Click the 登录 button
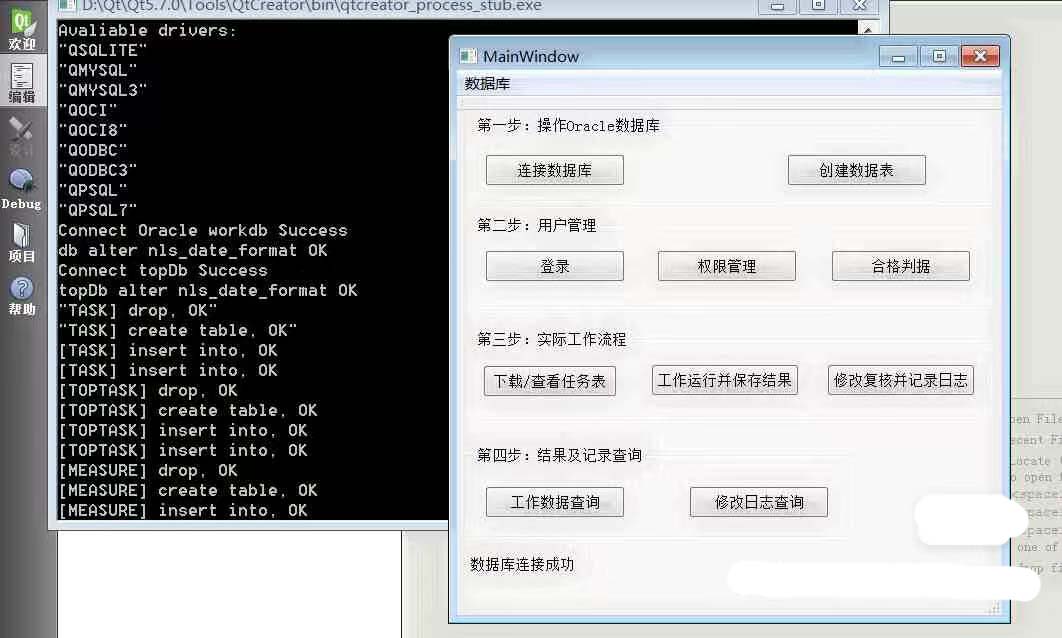 [x=554, y=266]
